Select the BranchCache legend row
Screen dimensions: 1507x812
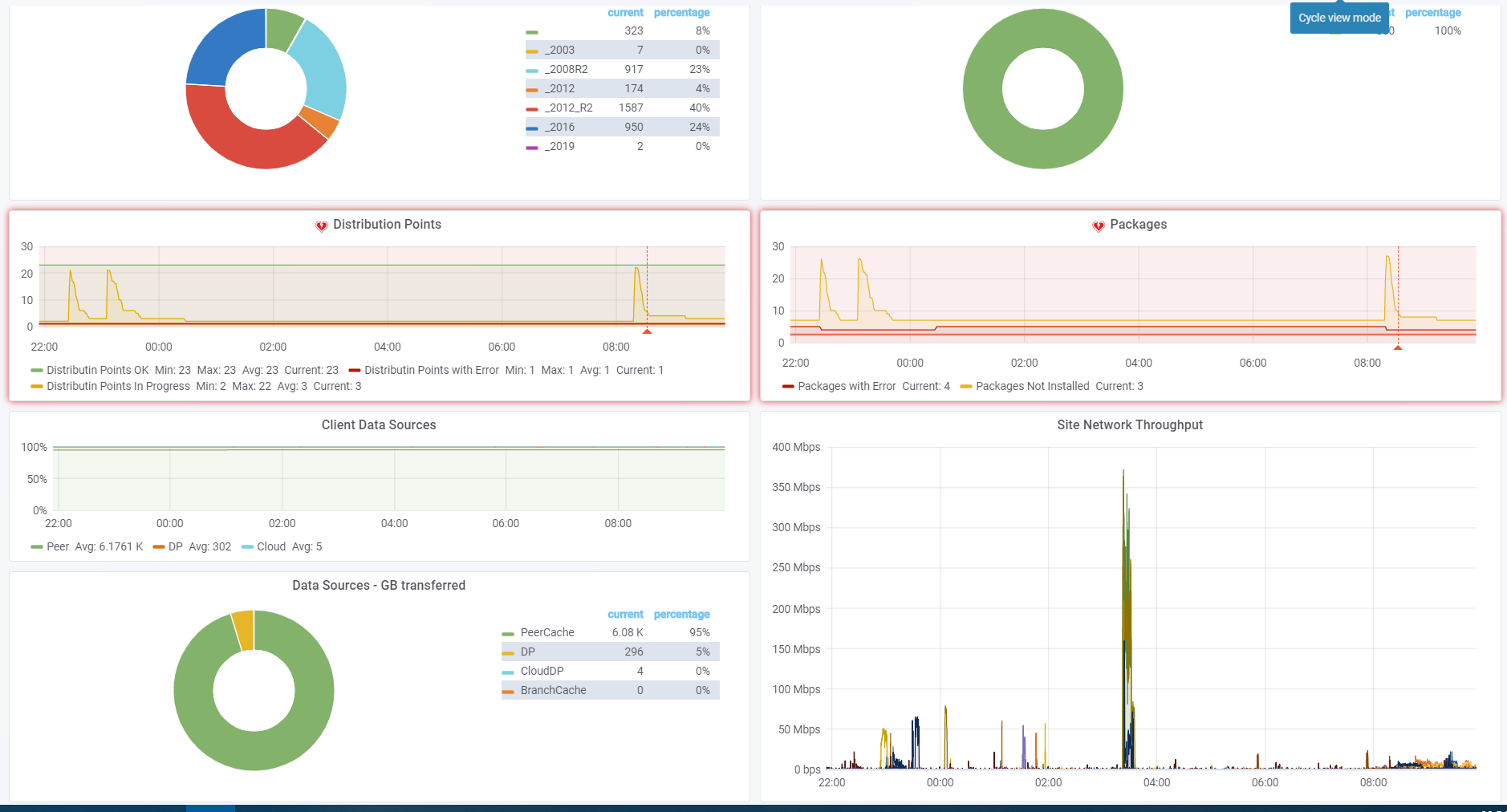611,690
